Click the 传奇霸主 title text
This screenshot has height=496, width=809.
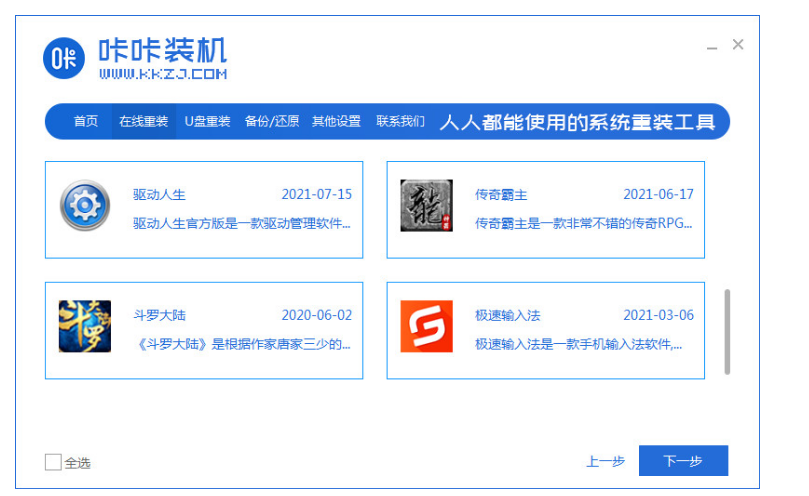click(501, 195)
